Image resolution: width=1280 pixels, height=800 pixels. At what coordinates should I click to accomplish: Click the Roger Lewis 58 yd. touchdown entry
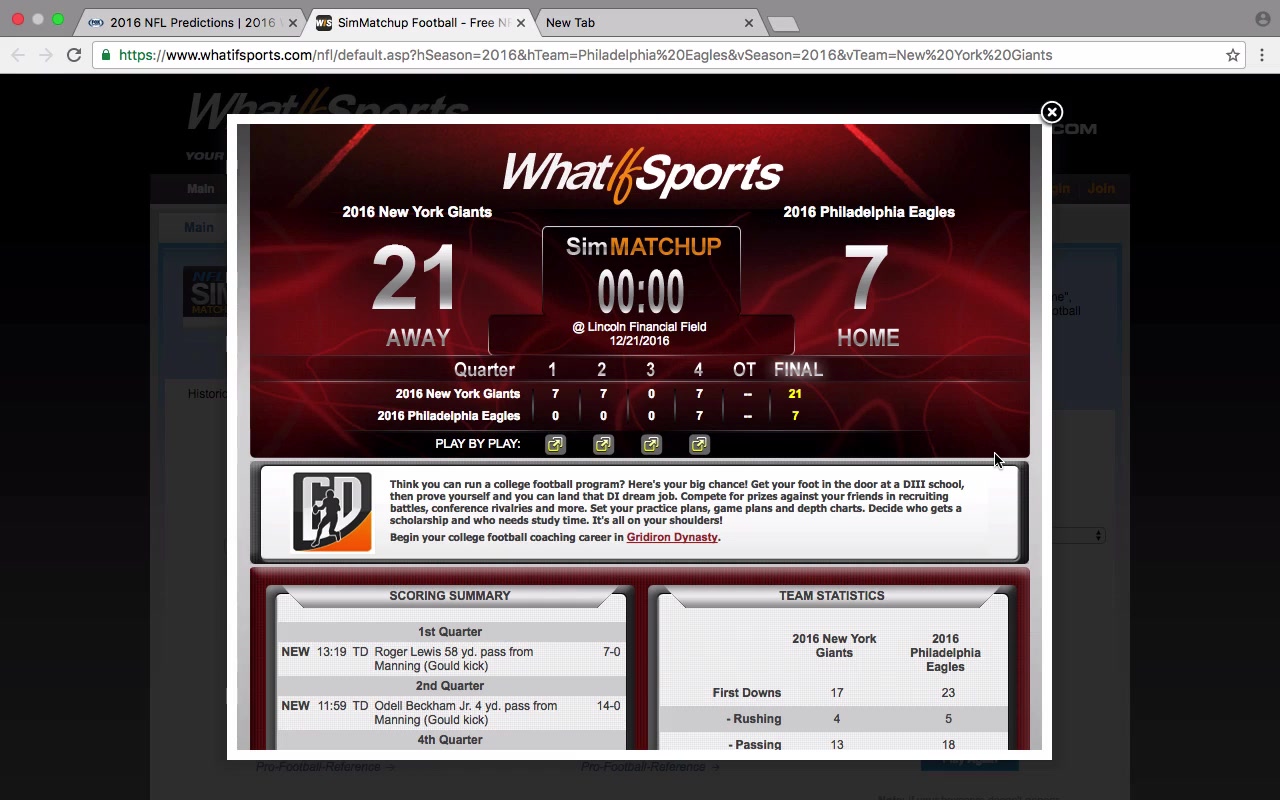point(453,659)
